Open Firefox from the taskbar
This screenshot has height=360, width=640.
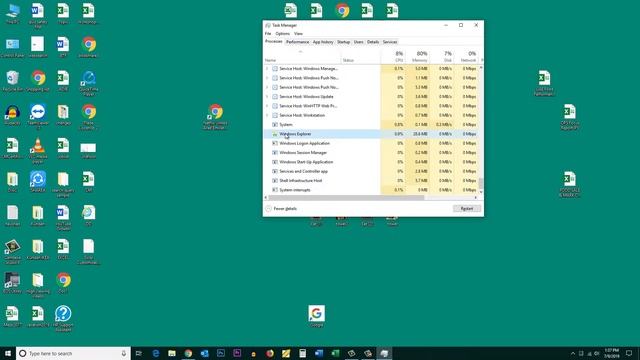pos(270,353)
